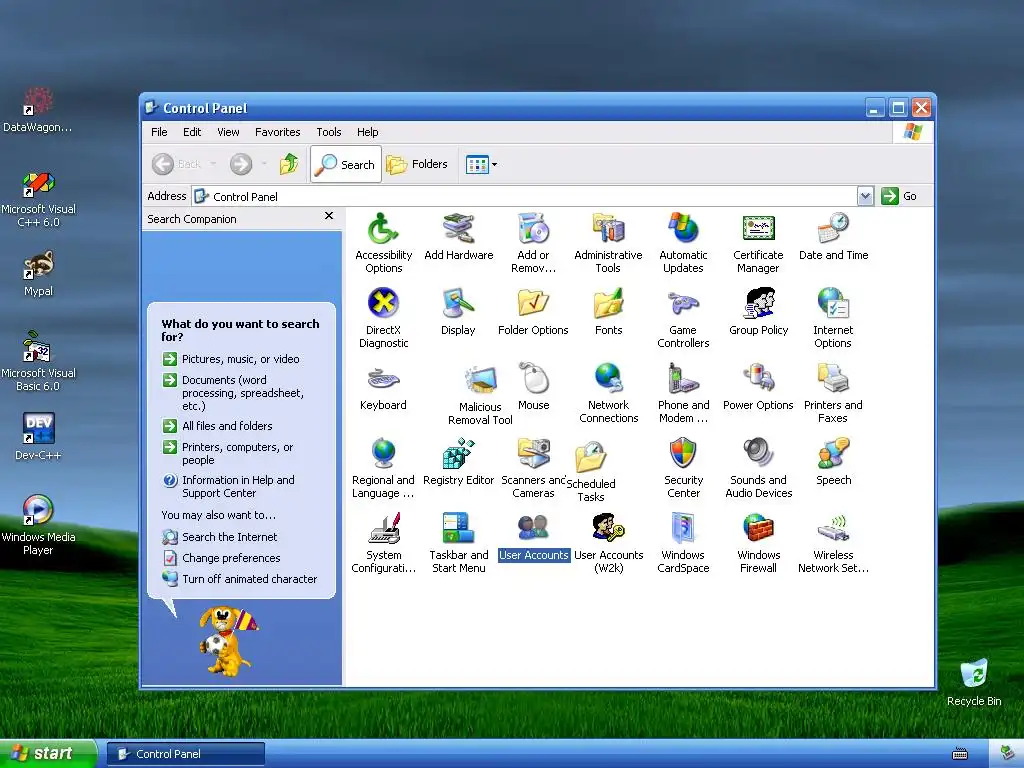Open the View menu

[x=228, y=132]
